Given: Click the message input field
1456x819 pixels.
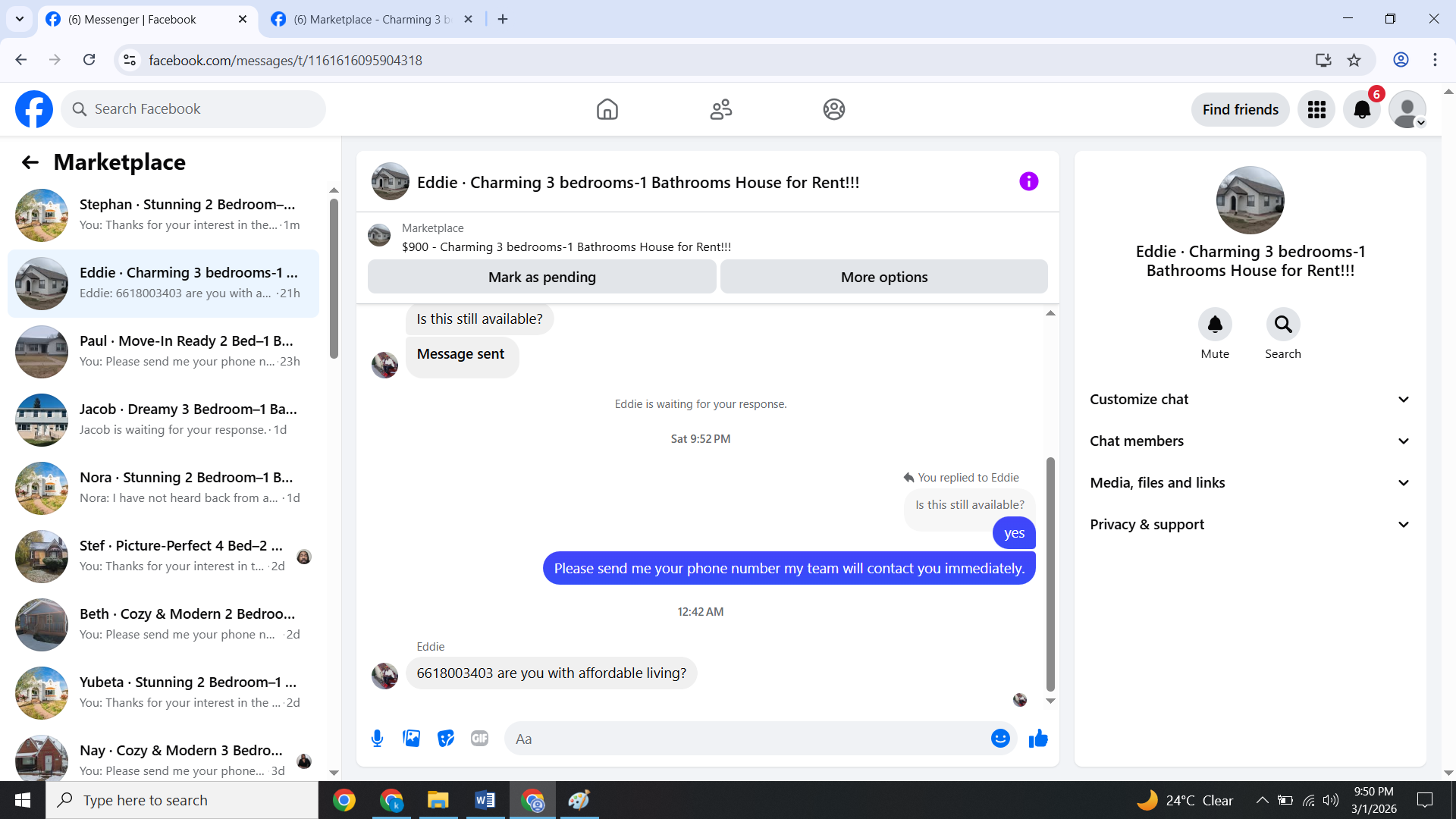Looking at the screenshot, I should (747, 739).
